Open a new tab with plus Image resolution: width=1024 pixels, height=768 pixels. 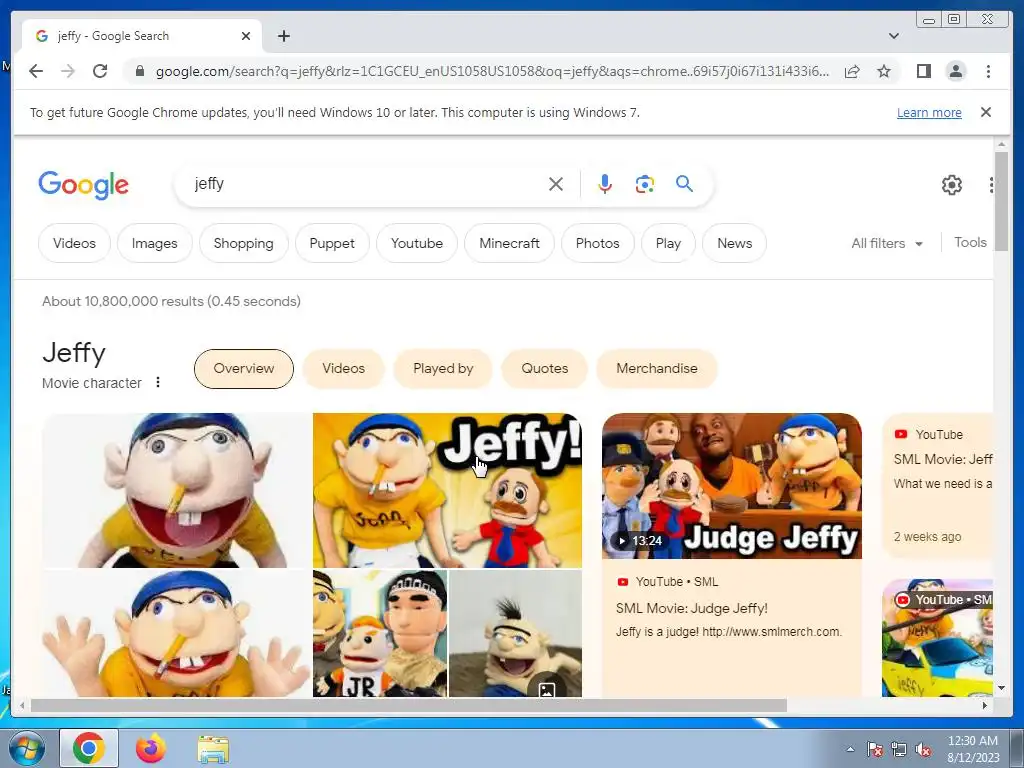(x=283, y=36)
